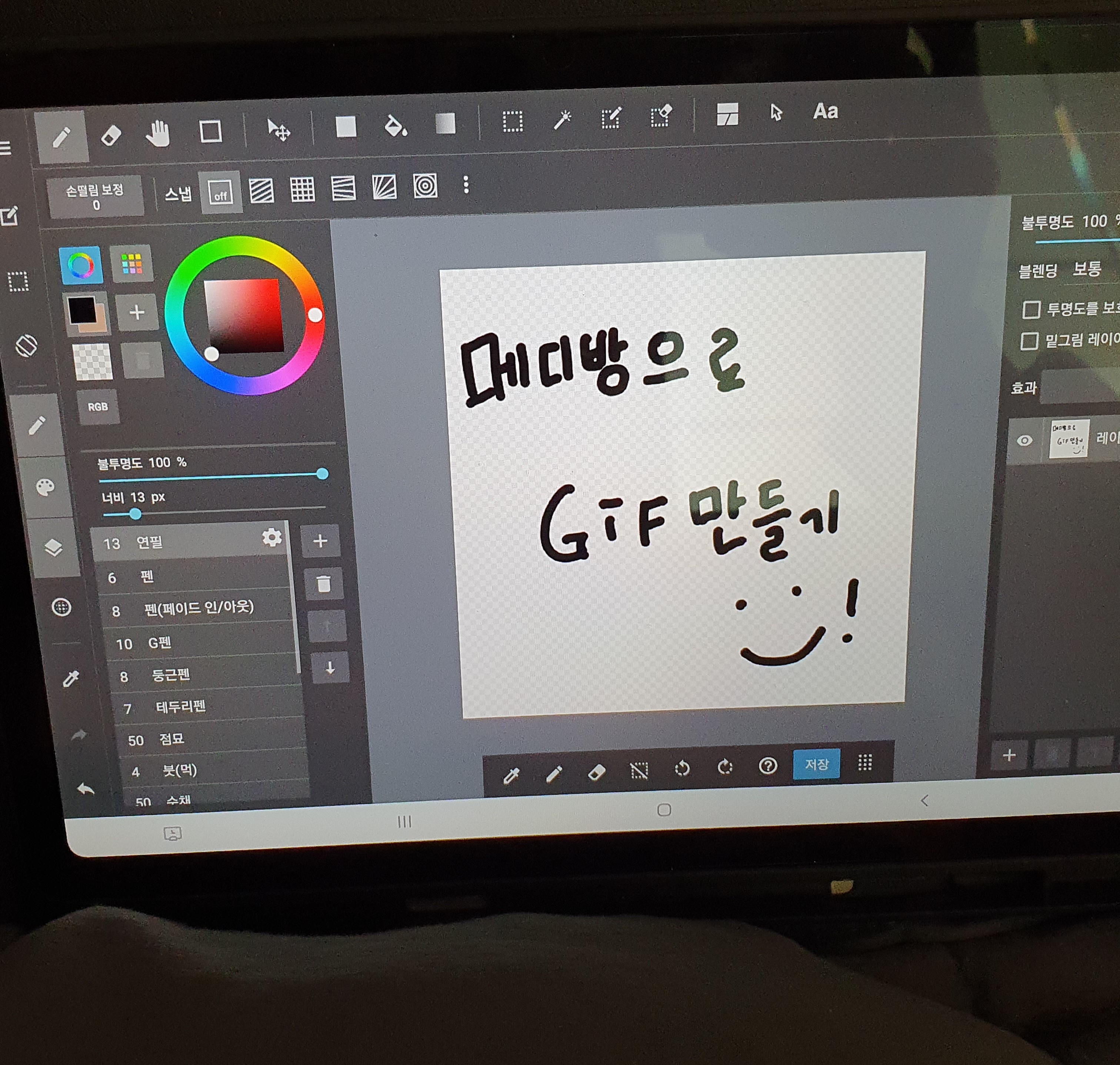Delete brush with trash icon
The width and height of the screenshot is (1120, 1065).
point(324,583)
